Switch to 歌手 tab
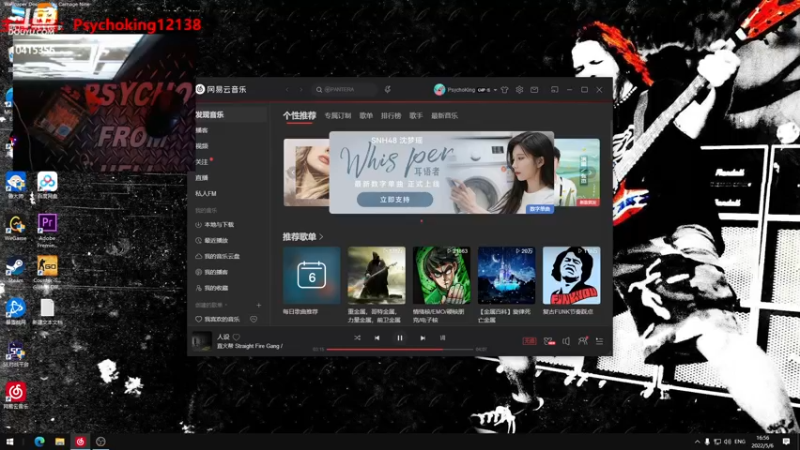 pos(416,116)
